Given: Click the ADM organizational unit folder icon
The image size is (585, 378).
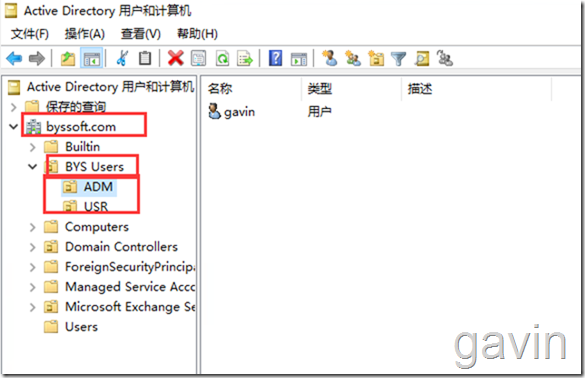Looking at the screenshot, I should (69, 186).
